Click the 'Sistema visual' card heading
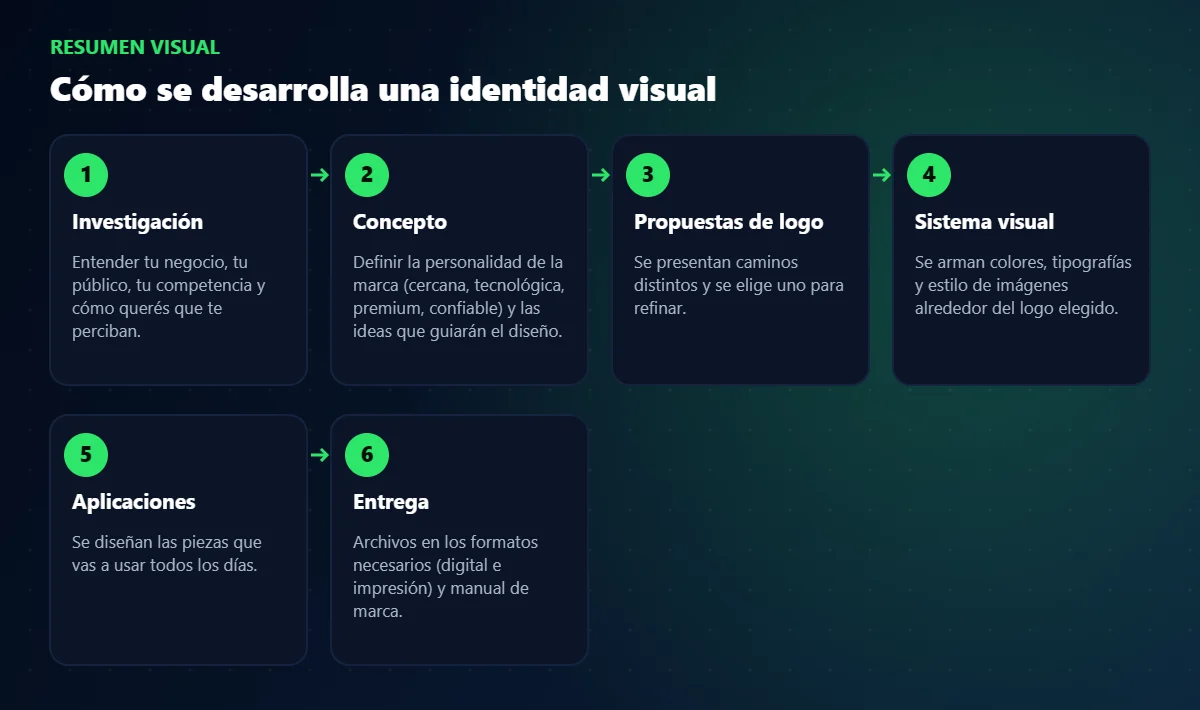Viewport: 1200px width, 710px height. pyautogui.click(x=984, y=222)
